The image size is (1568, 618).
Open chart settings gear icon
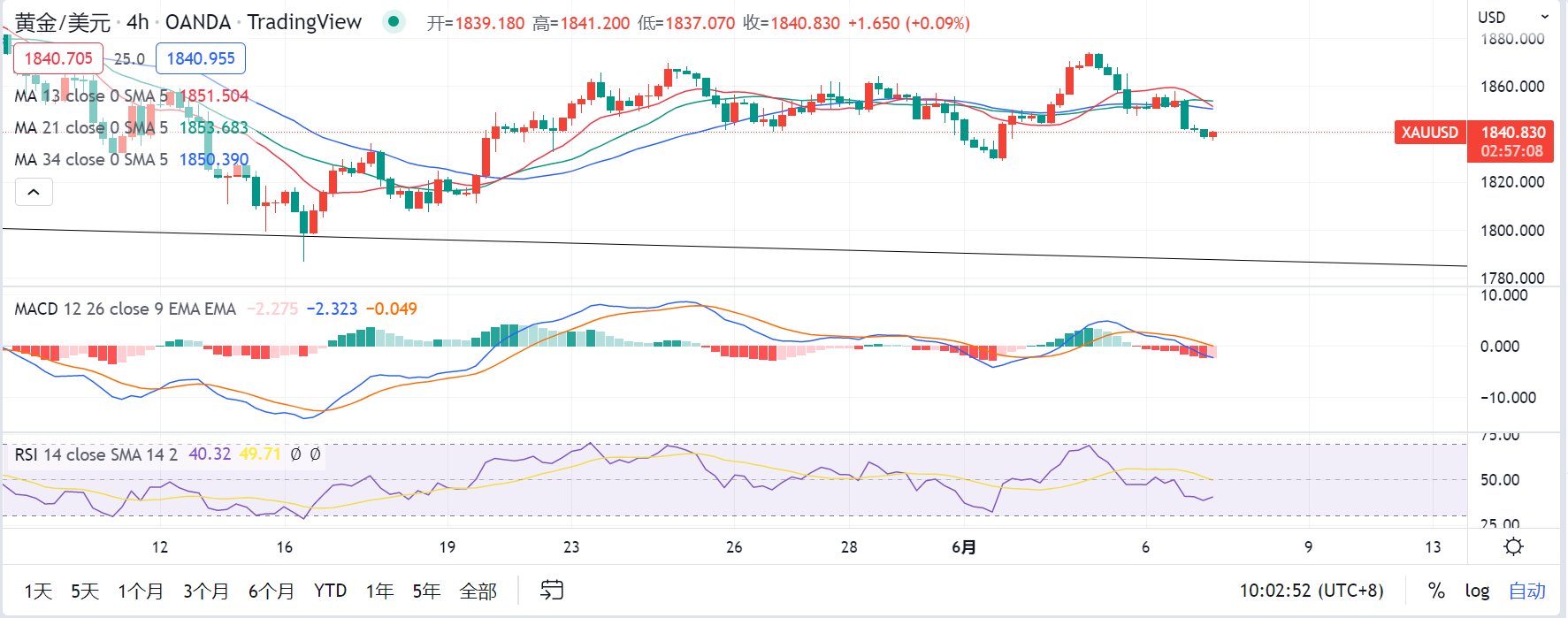pyautogui.click(x=1514, y=546)
